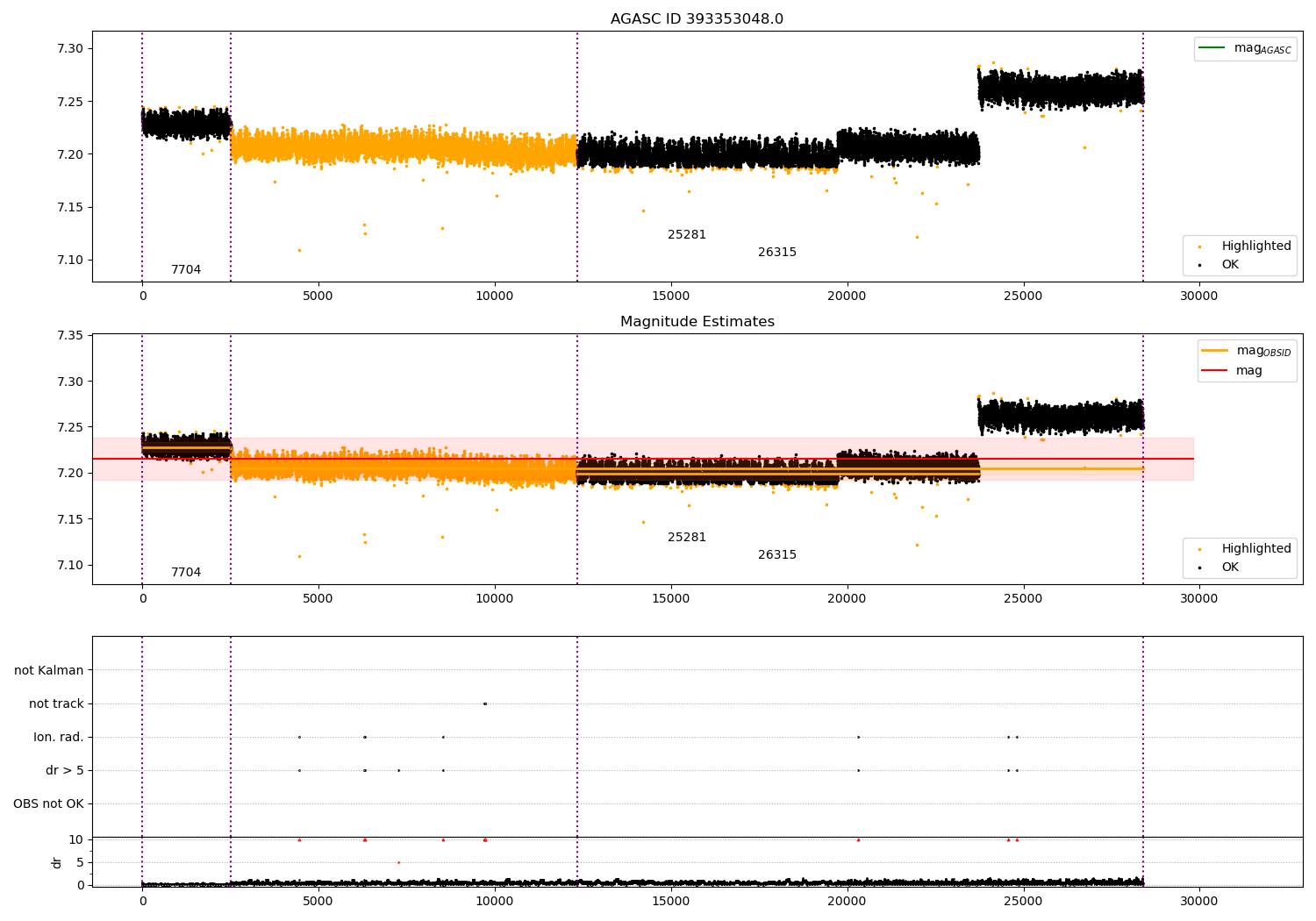Click the 'not track' axis label
The image size is (1316, 921).
pos(56,703)
